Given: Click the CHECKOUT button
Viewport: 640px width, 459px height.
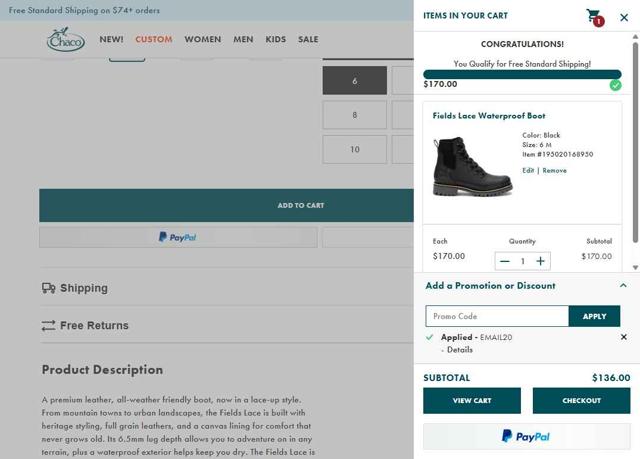Looking at the screenshot, I should click(x=581, y=401).
